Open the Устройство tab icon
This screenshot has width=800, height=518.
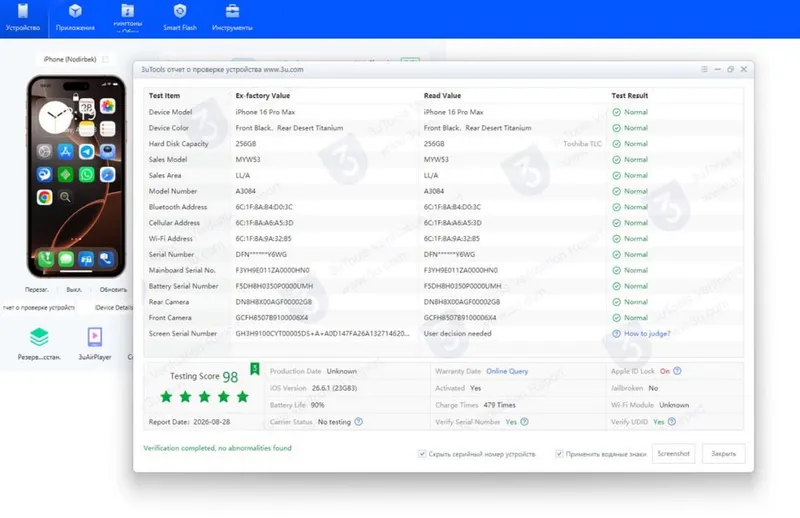[x=23, y=11]
